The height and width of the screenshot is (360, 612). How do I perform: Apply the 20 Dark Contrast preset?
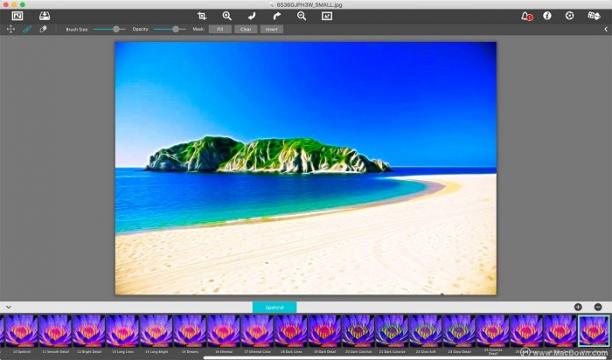[x=358, y=331]
